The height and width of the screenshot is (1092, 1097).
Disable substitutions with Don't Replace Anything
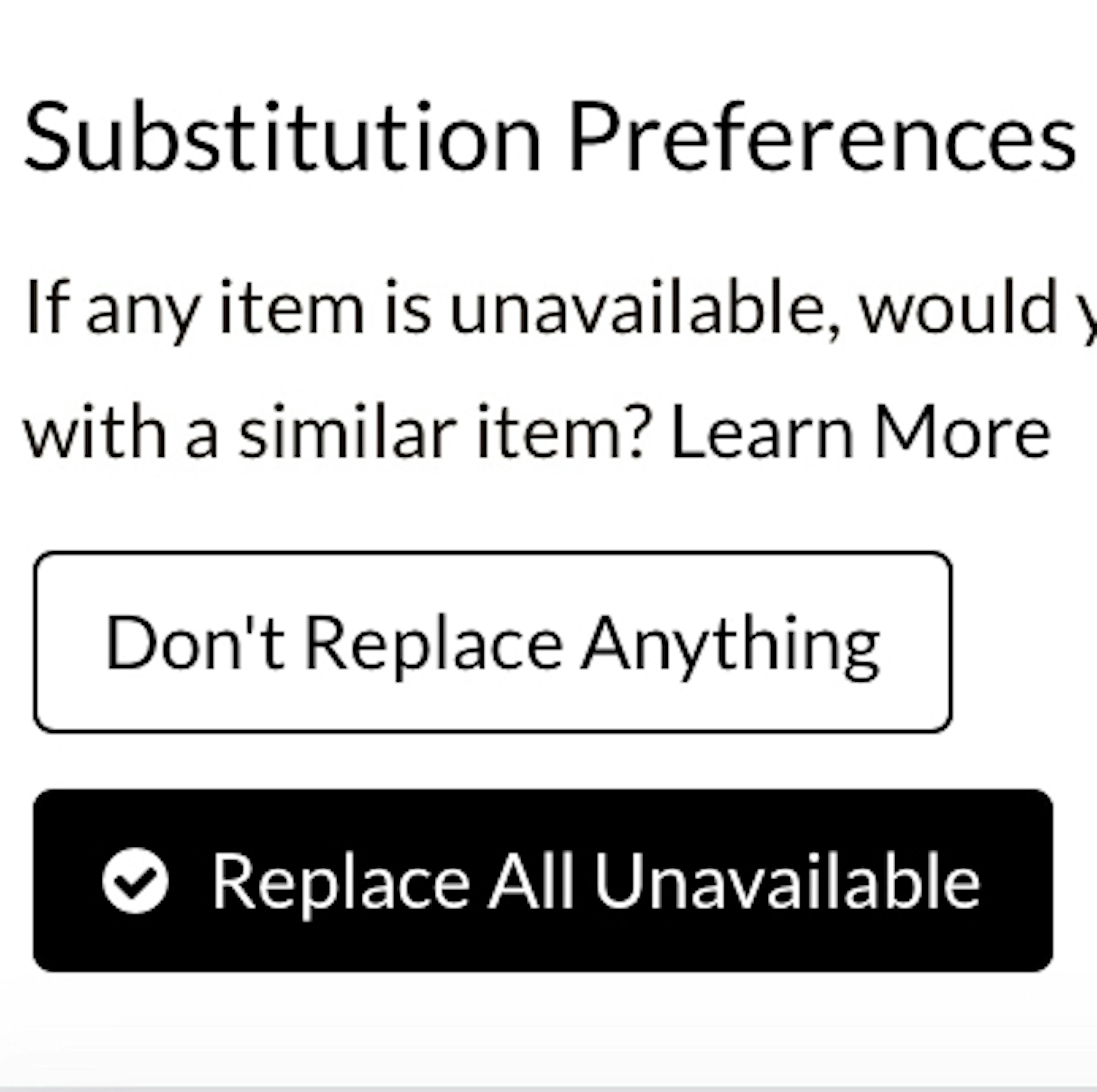492,642
